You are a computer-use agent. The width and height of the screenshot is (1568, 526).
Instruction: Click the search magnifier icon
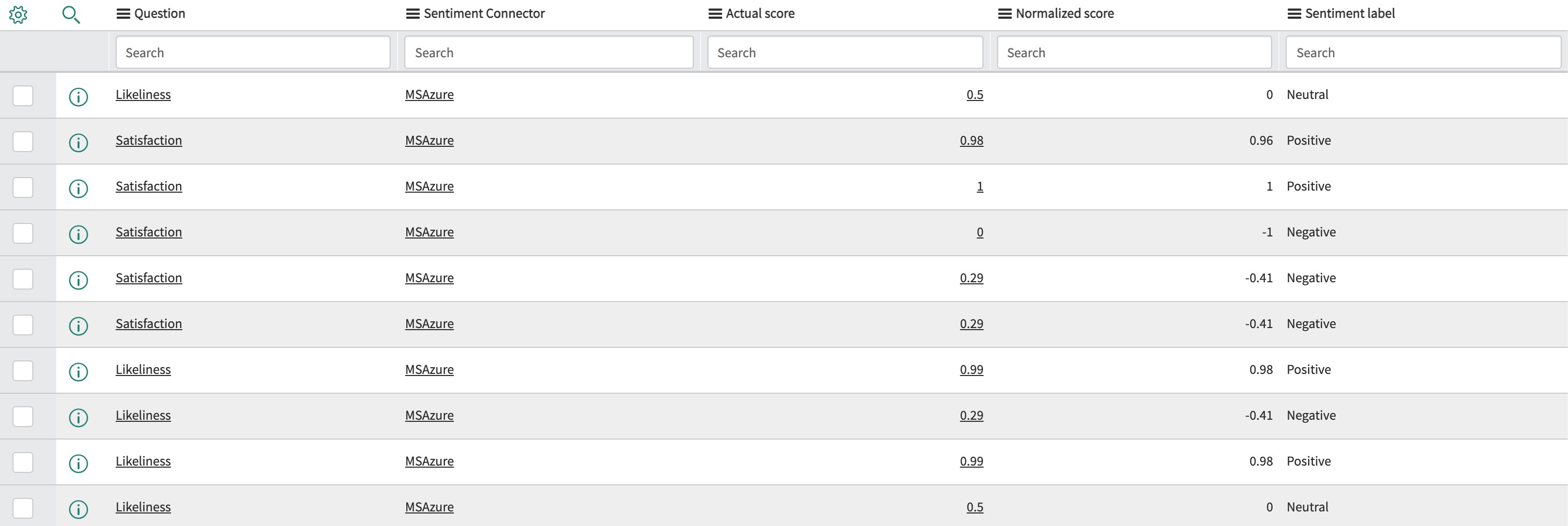71,15
